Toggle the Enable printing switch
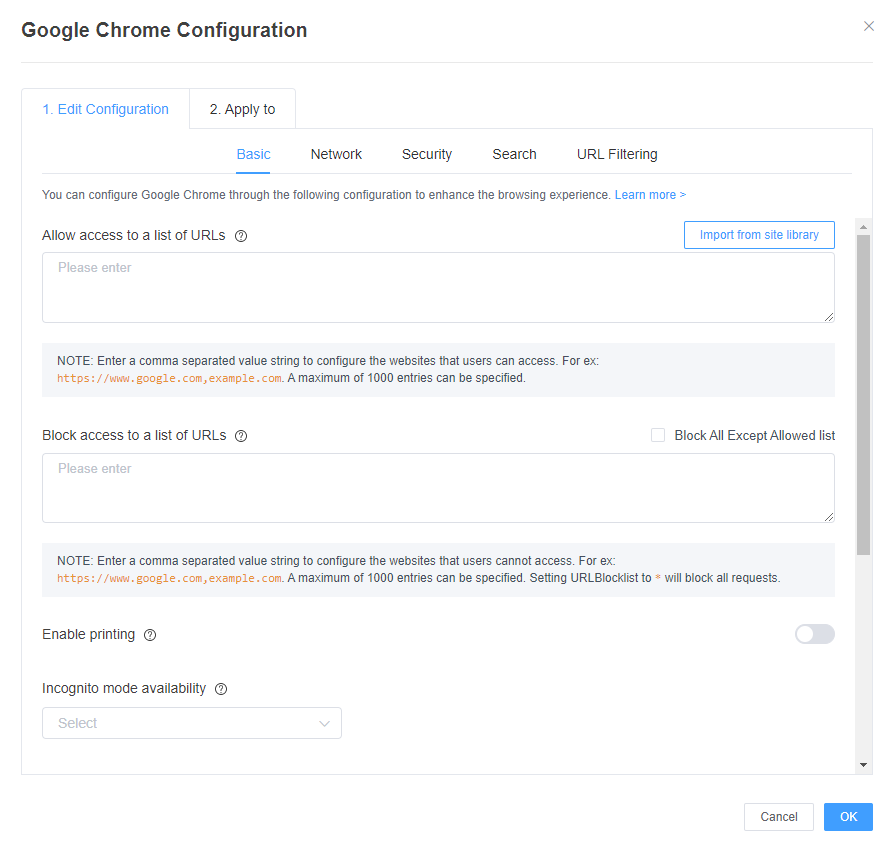The image size is (896, 854). tap(814, 634)
